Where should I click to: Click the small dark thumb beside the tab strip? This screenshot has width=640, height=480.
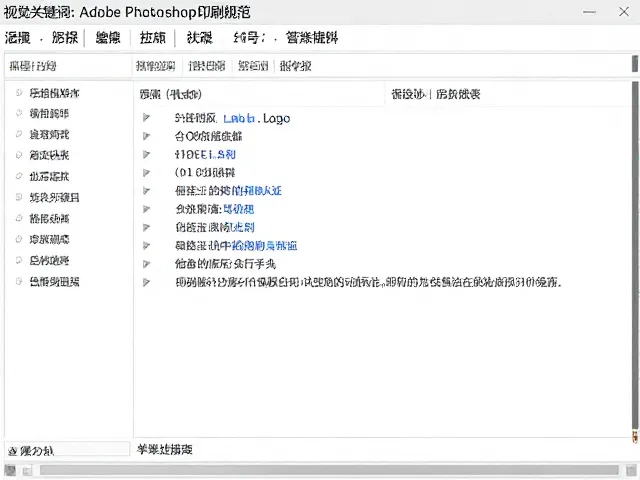[635, 64]
